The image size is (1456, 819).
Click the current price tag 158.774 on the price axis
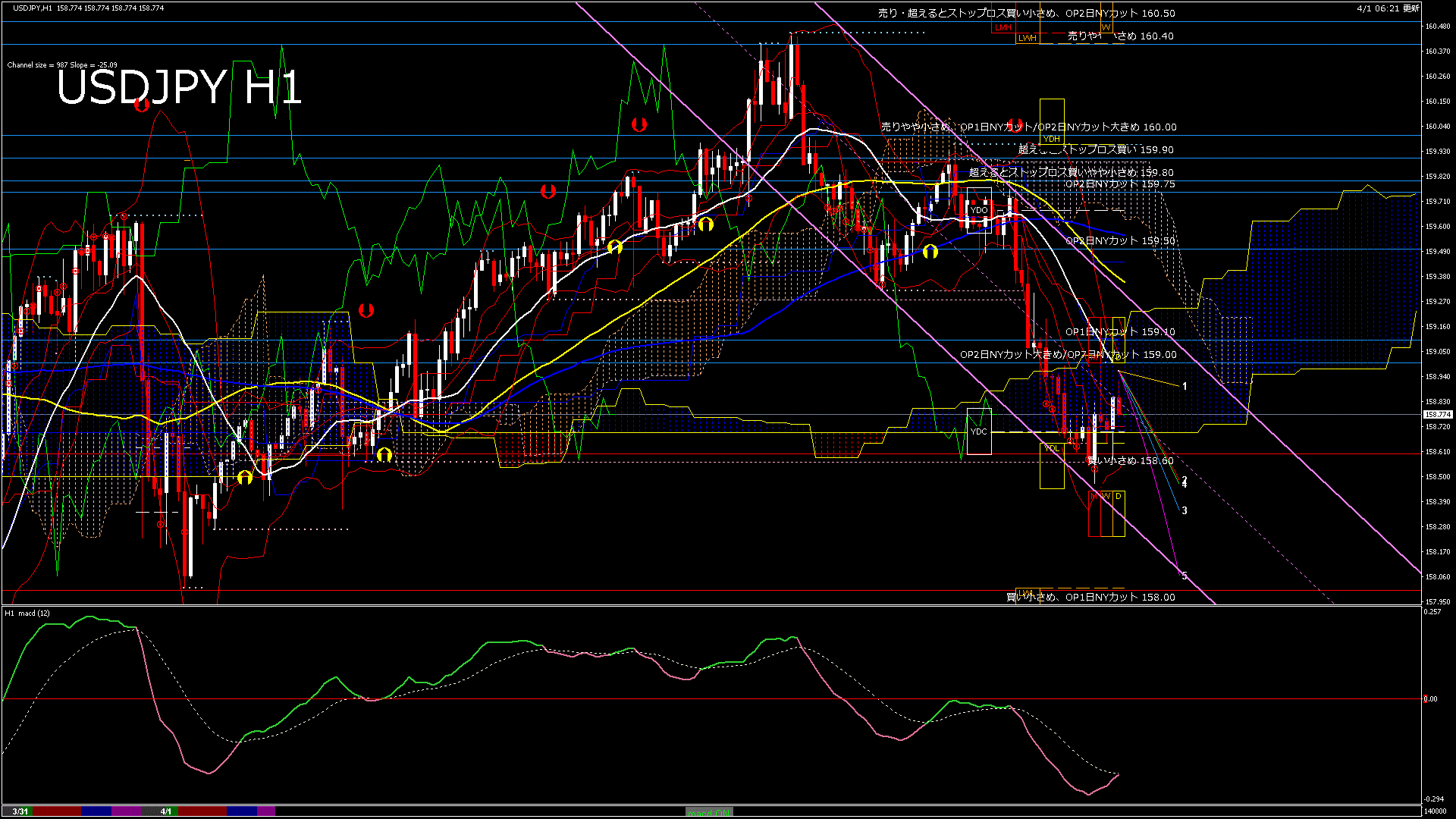(1437, 414)
